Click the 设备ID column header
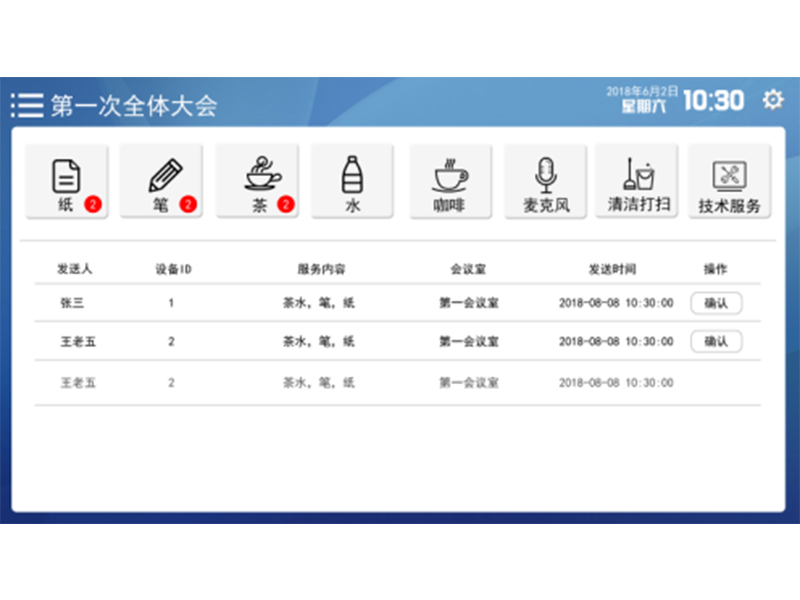This screenshot has height=600, width=800. [172, 270]
